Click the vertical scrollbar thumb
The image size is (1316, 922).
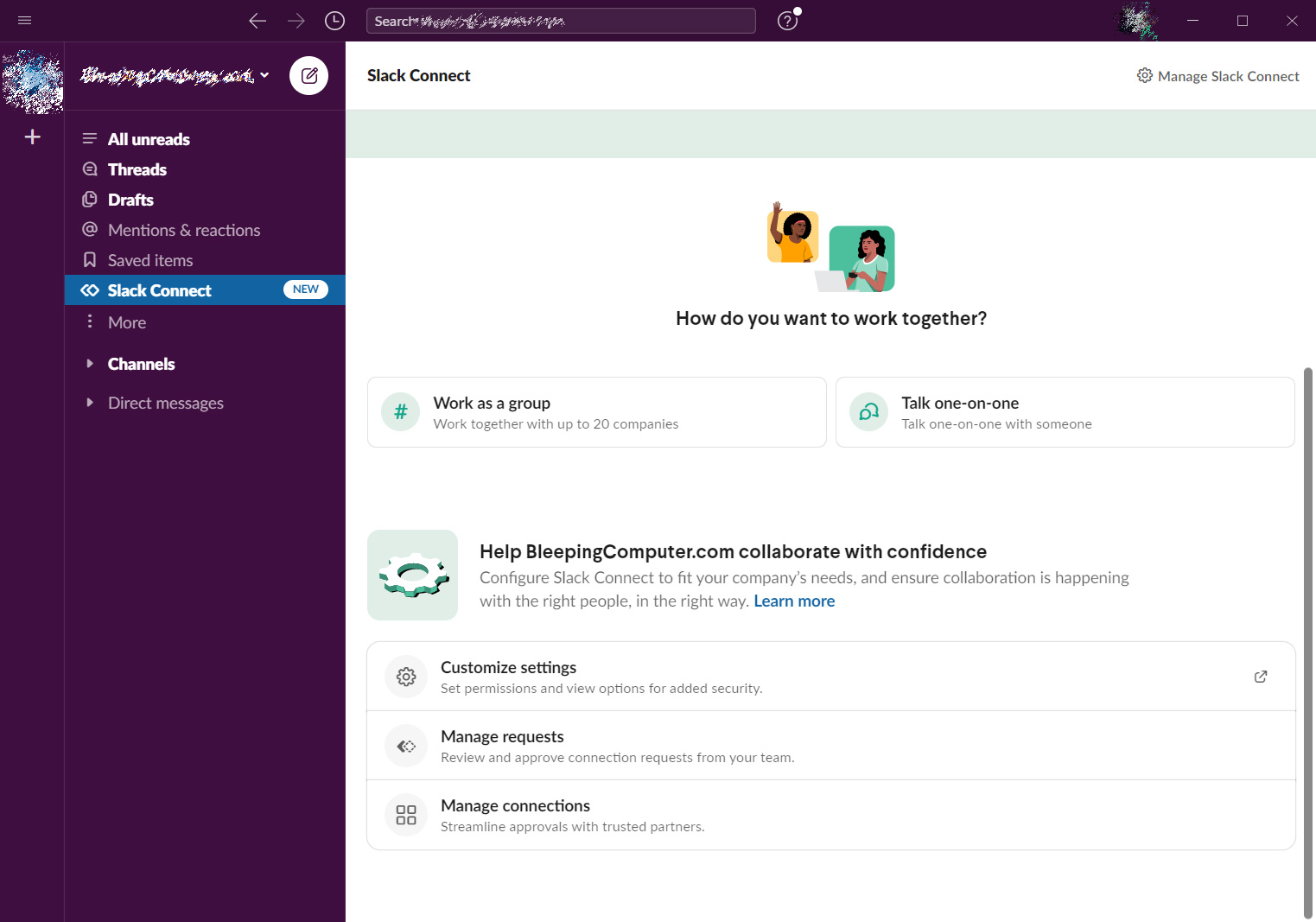(1308, 643)
